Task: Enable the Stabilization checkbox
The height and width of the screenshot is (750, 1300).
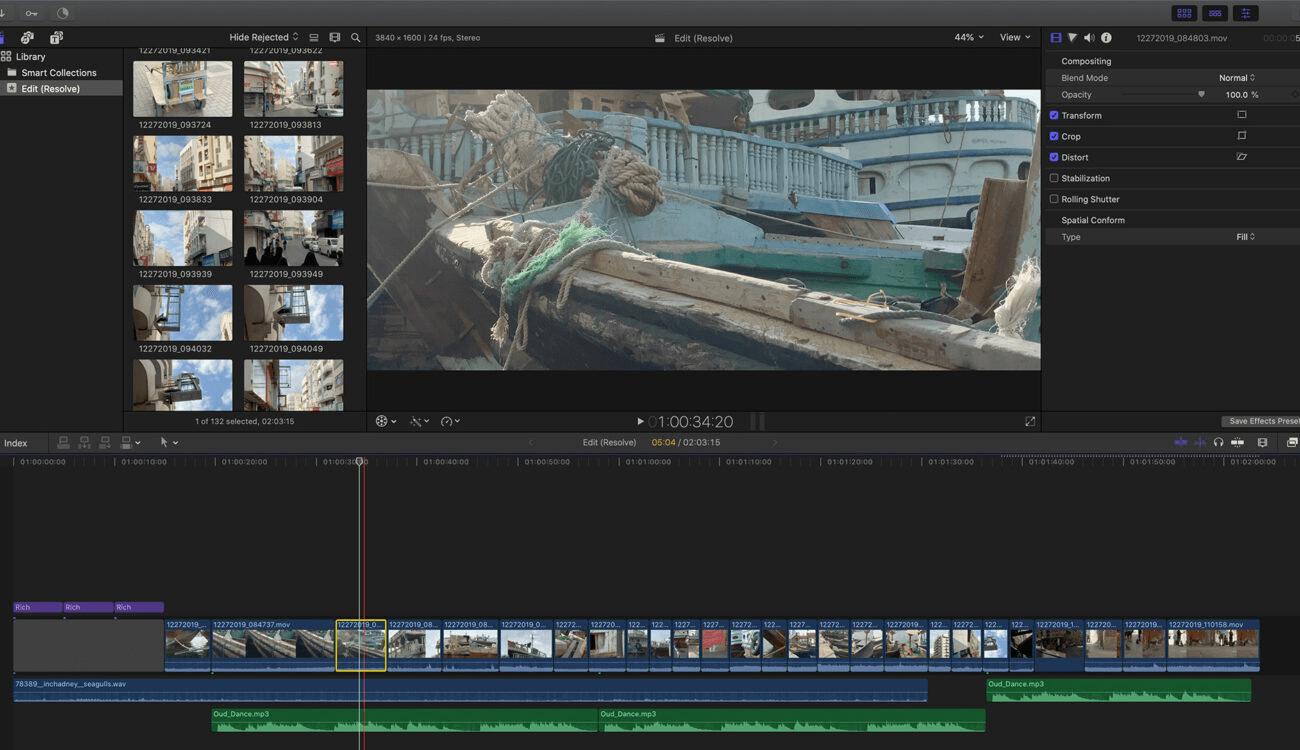Action: point(1053,178)
